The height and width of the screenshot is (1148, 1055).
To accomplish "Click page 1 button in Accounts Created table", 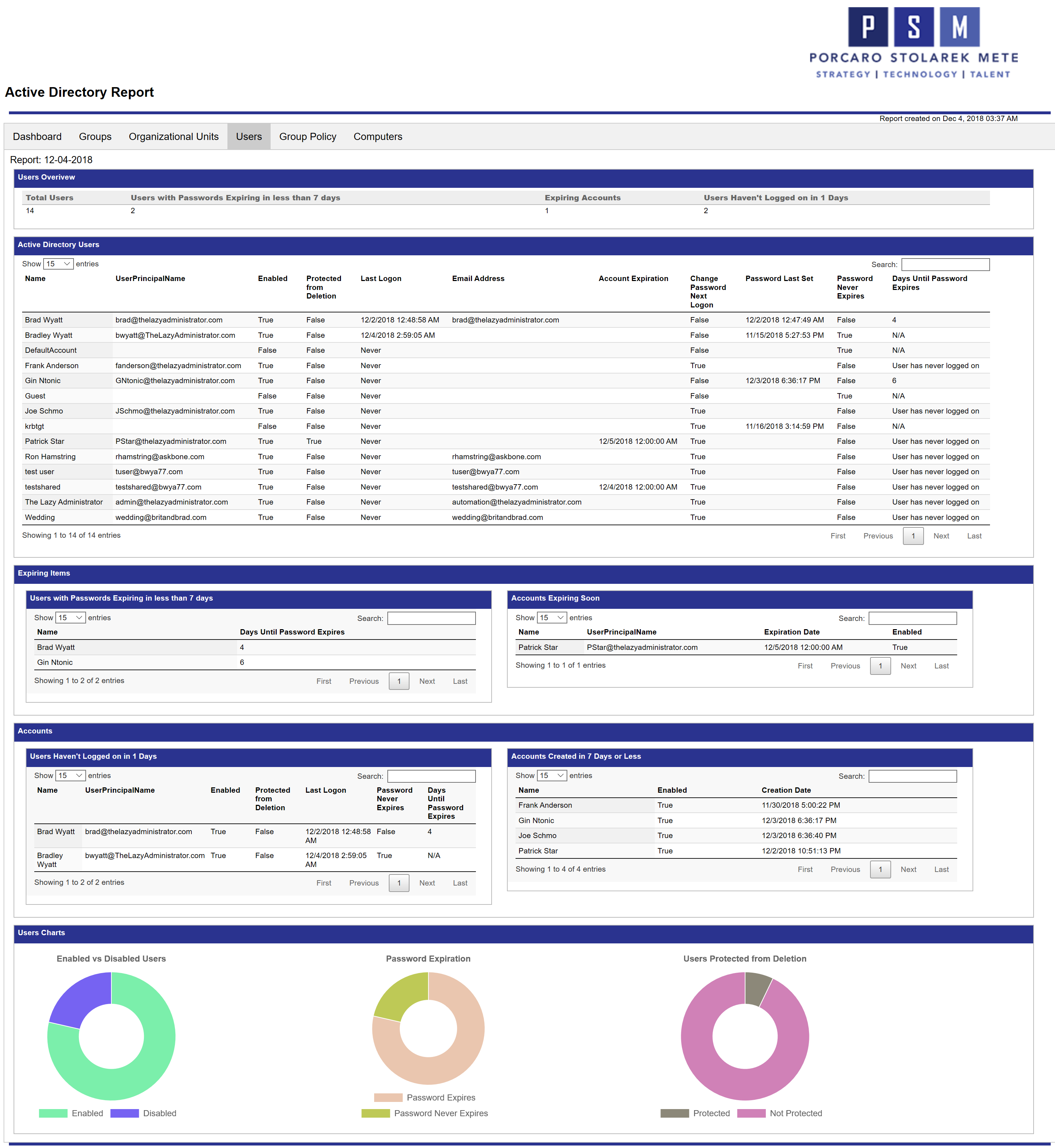I will 880,869.
